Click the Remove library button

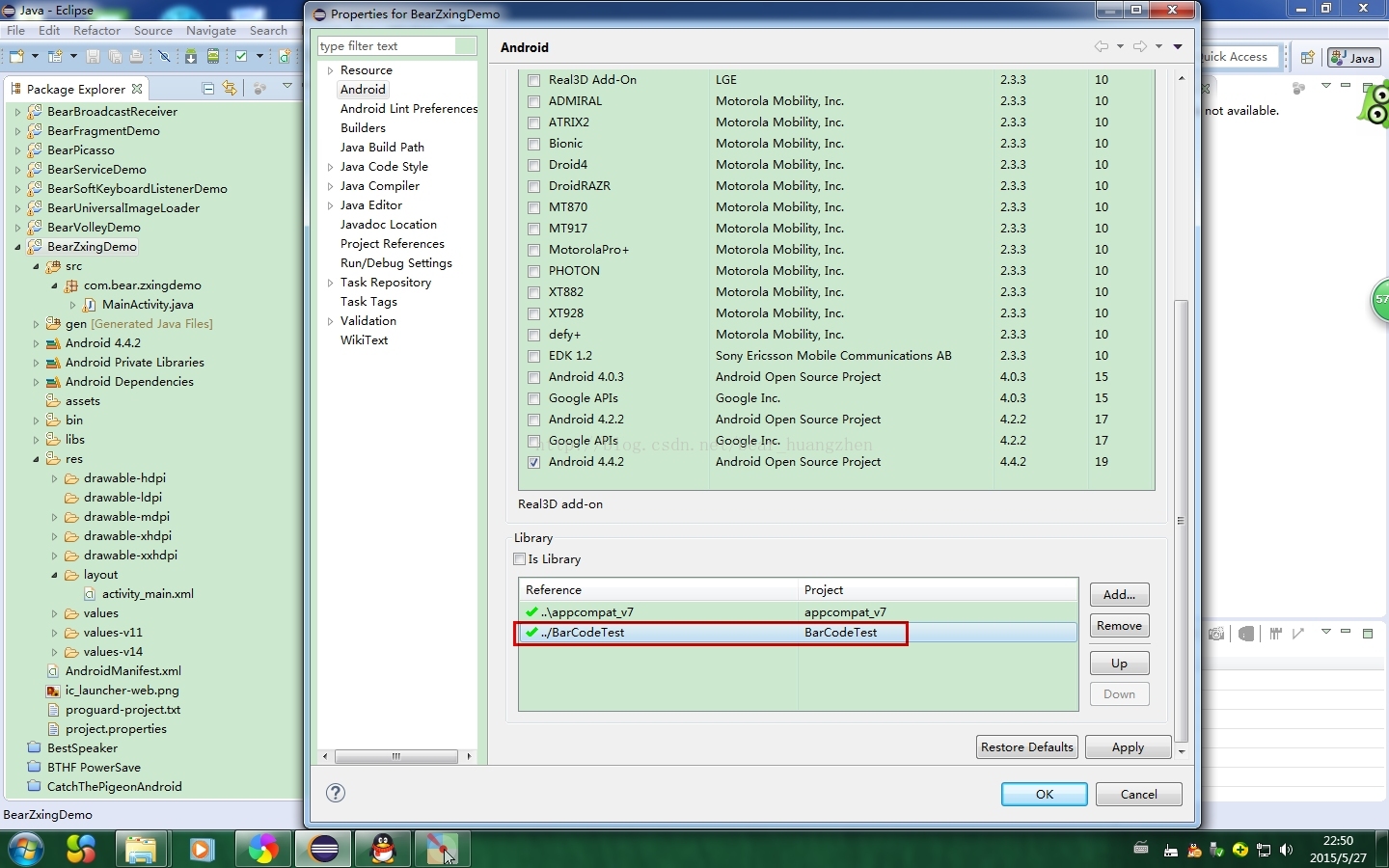pos(1119,625)
